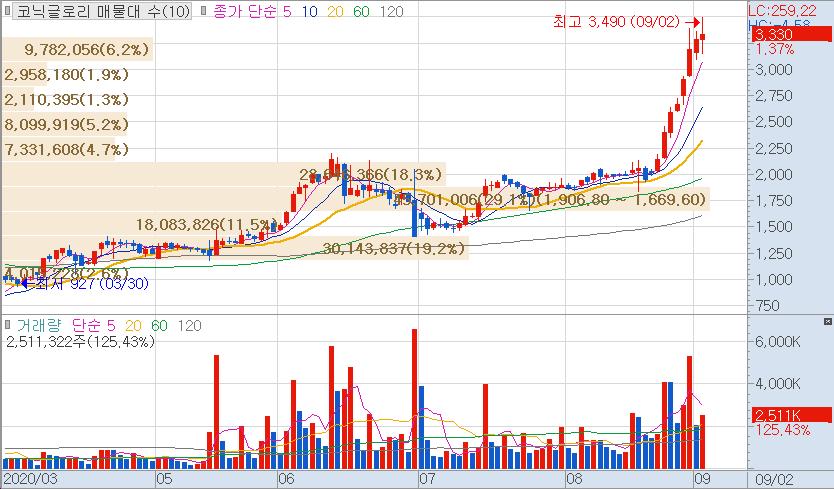Click the small gray marker beside 종가 단순
This screenshot has width=834, height=489.
pos(204,11)
